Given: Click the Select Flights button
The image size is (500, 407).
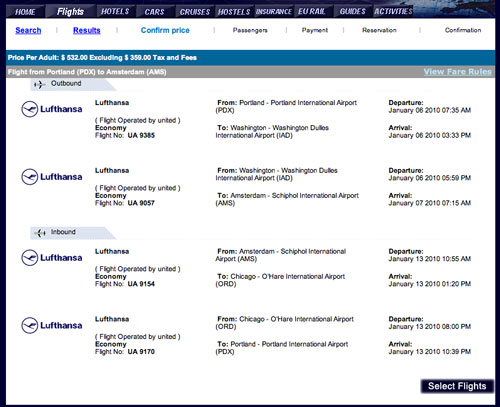Looking at the screenshot, I should pyautogui.click(x=457, y=386).
